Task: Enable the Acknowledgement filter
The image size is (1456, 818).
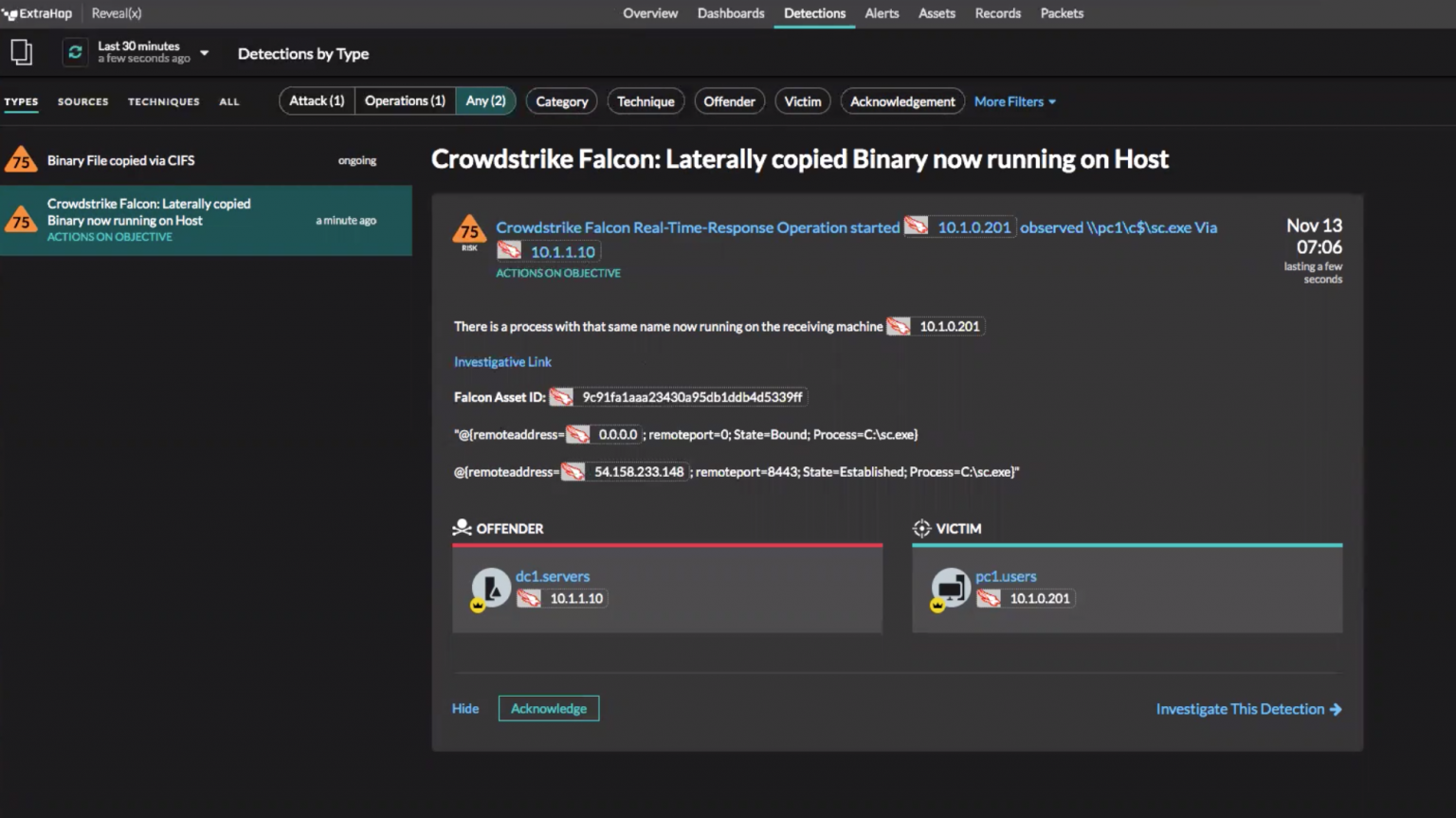Action: coord(901,100)
